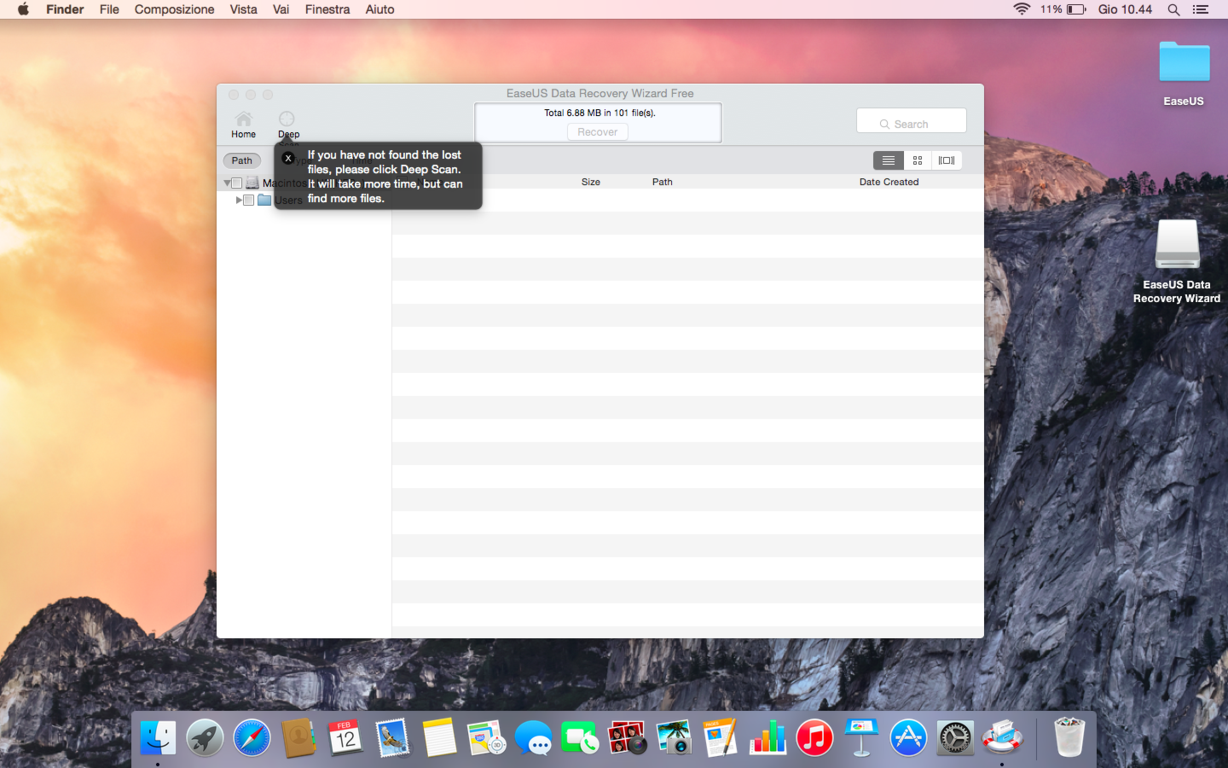Screen dimensions: 1228x768
Task: Select the EaseUS Data Recovery Wizard desktop drive
Action: [1177, 261]
